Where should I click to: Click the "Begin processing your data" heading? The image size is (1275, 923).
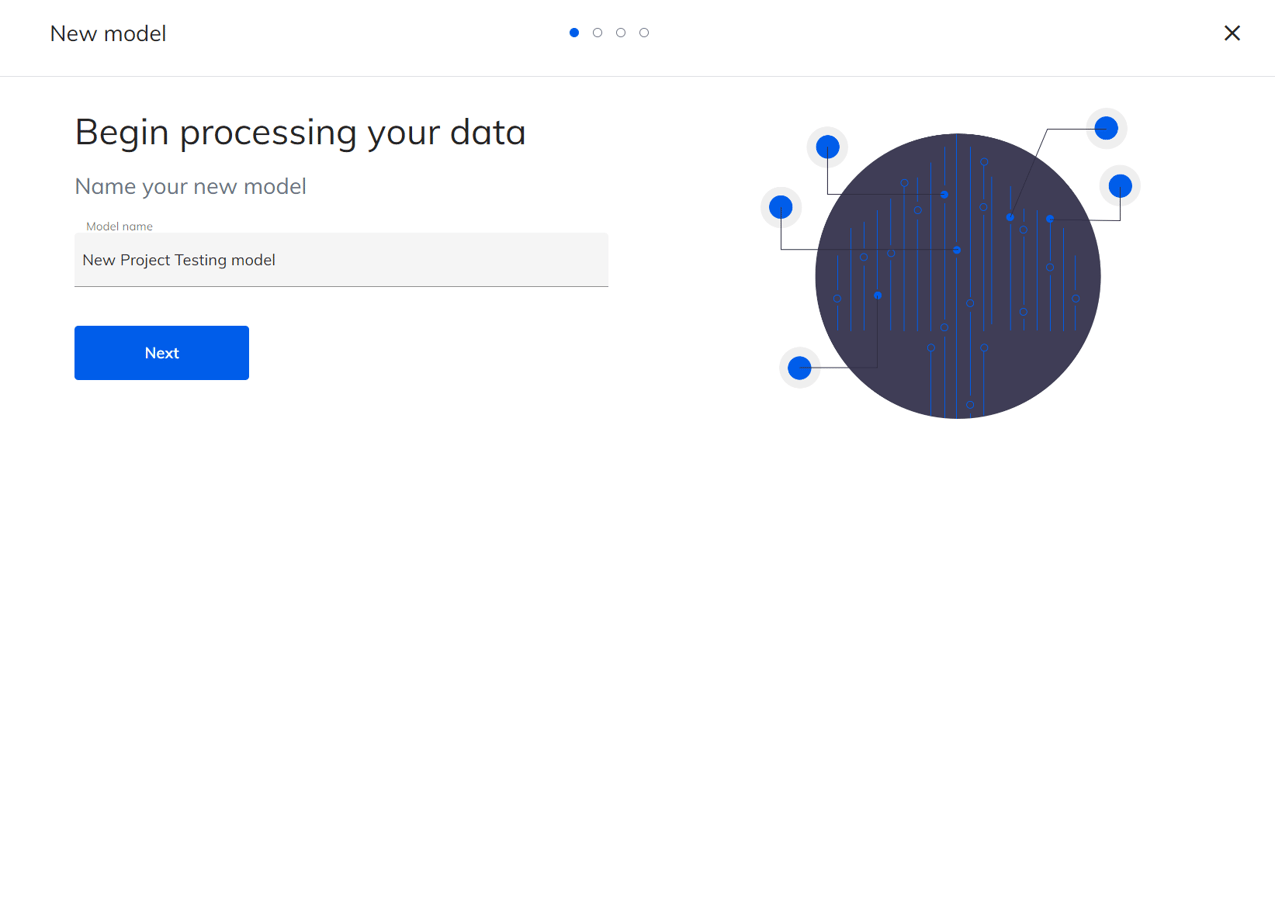click(x=300, y=132)
